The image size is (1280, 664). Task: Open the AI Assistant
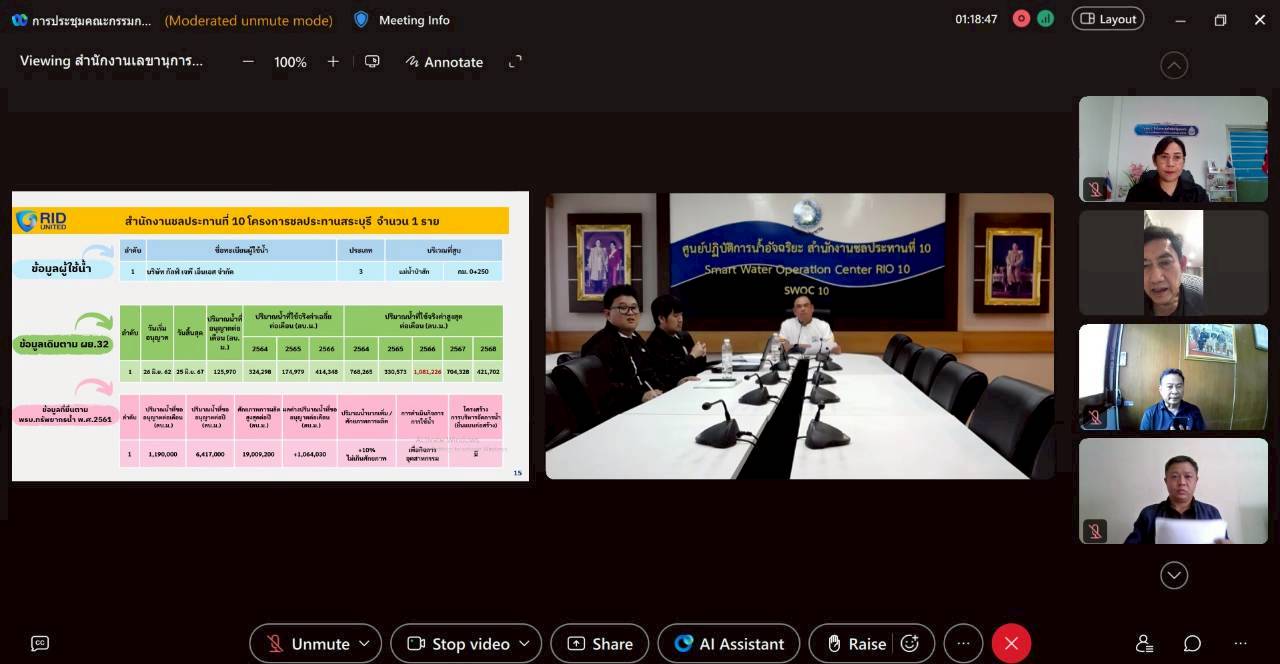(729, 644)
